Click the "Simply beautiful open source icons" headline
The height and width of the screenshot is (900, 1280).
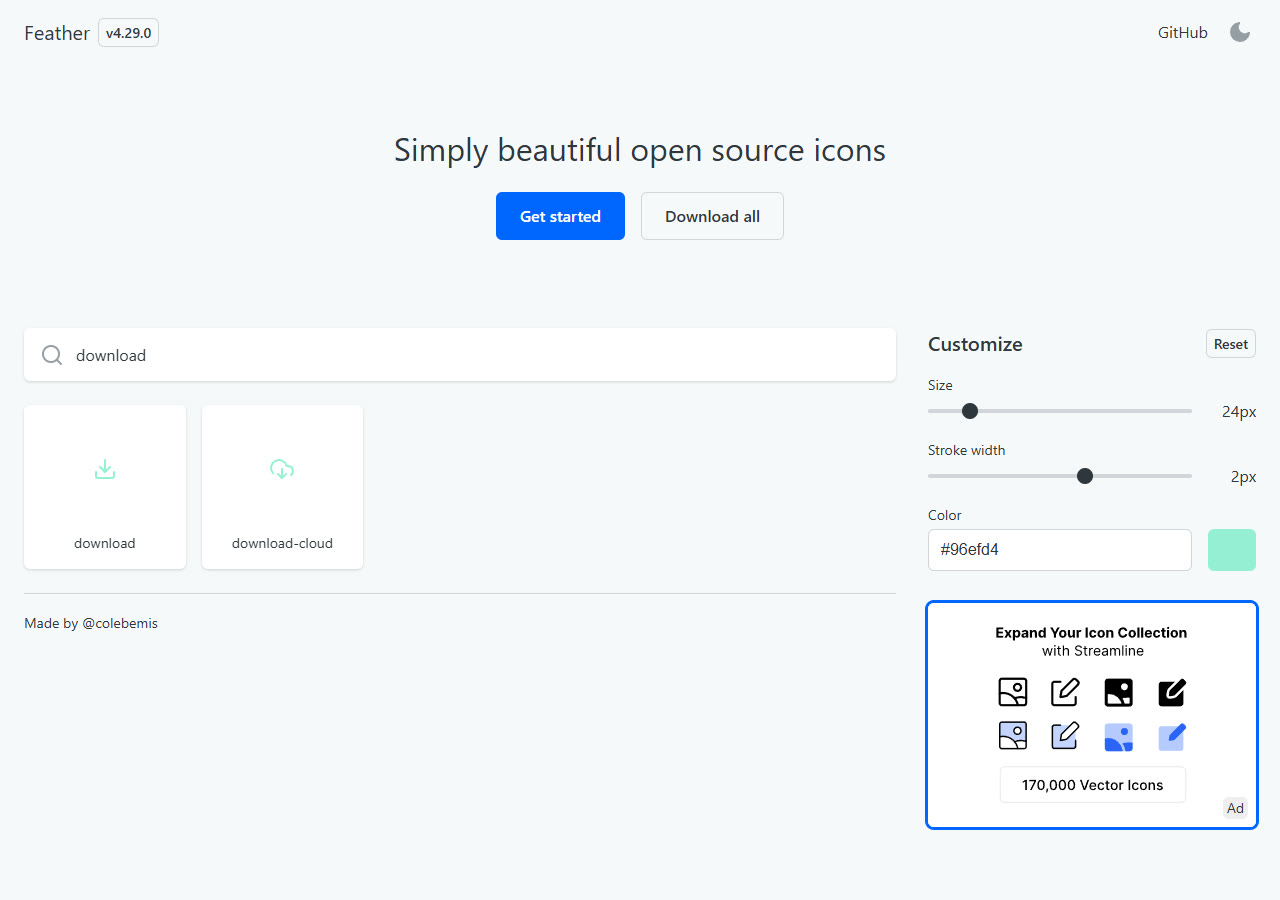click(640, 150)
